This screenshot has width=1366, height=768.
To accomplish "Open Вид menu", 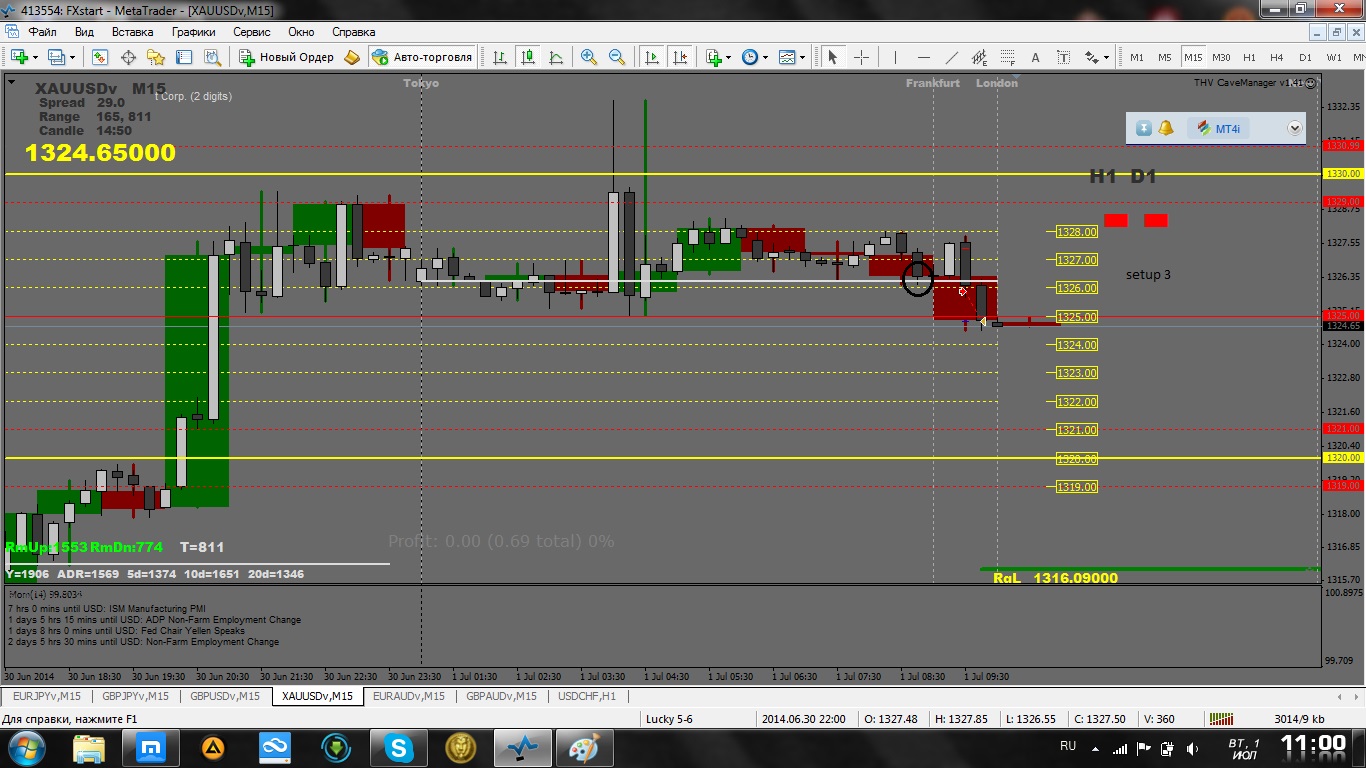I will tap(84, 32).
